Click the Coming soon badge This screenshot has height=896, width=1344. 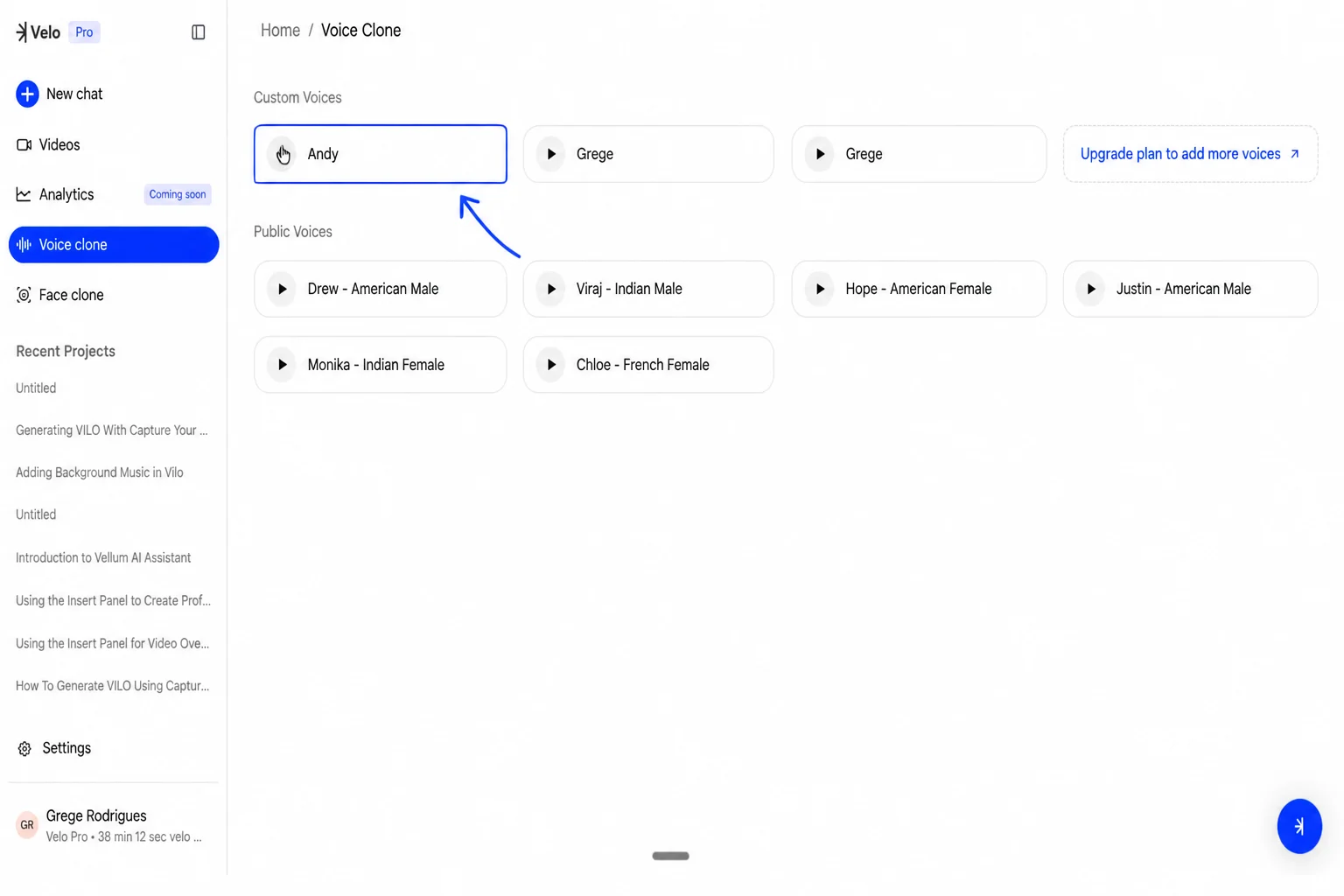point(178,194)
